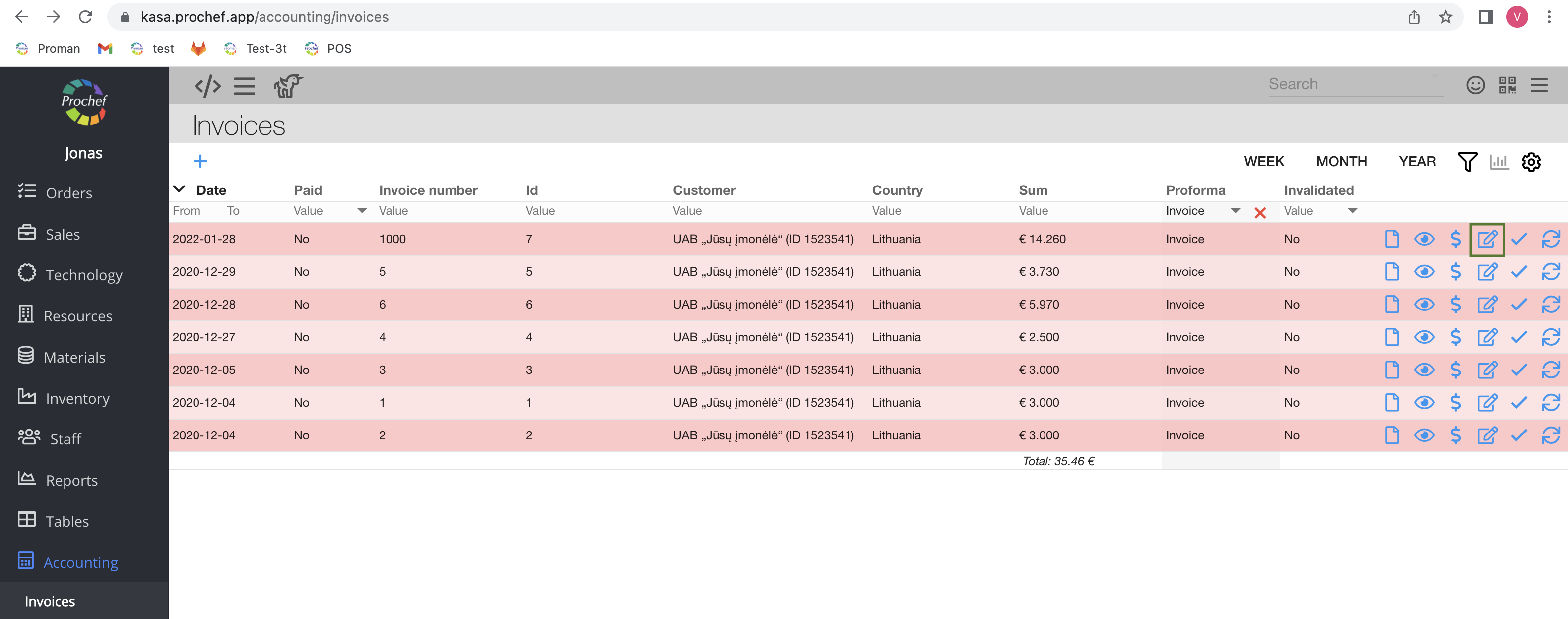This screenshot has height=619, width=1568.
Task: Click the plus icon to add invoice
Action: pos(200,161)
